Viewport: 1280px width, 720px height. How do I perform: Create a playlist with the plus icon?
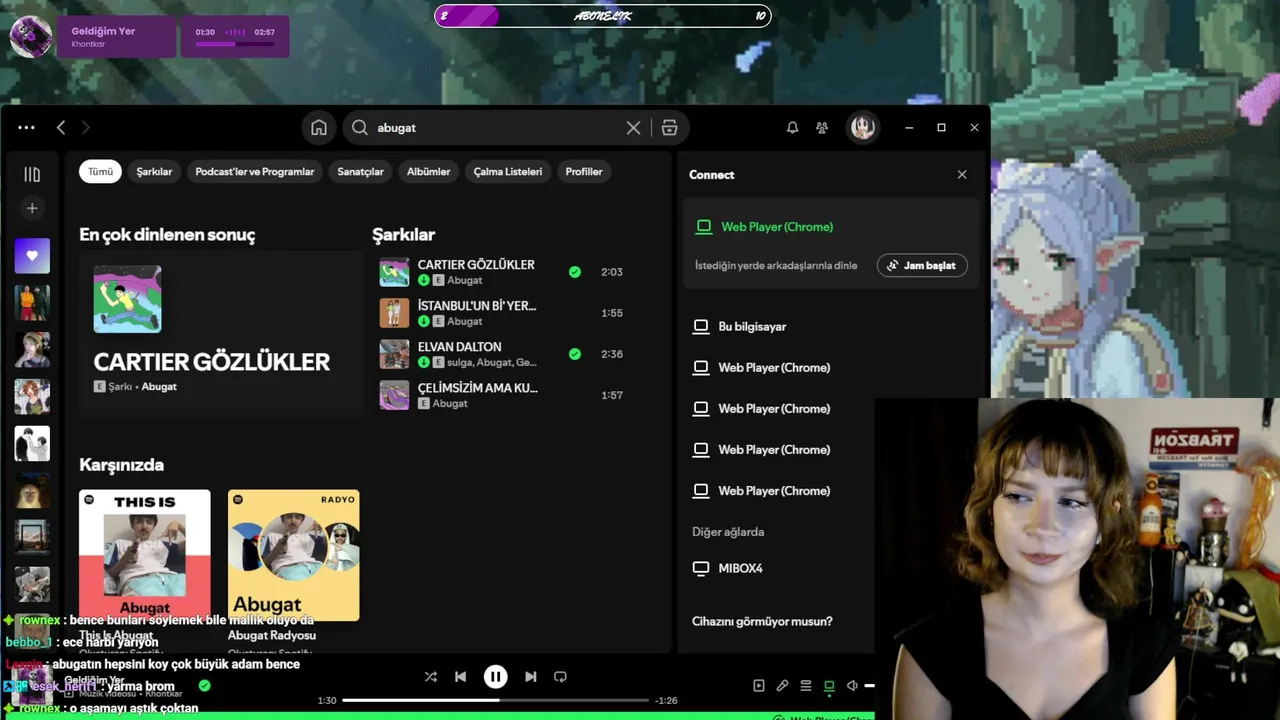(32, 208)
